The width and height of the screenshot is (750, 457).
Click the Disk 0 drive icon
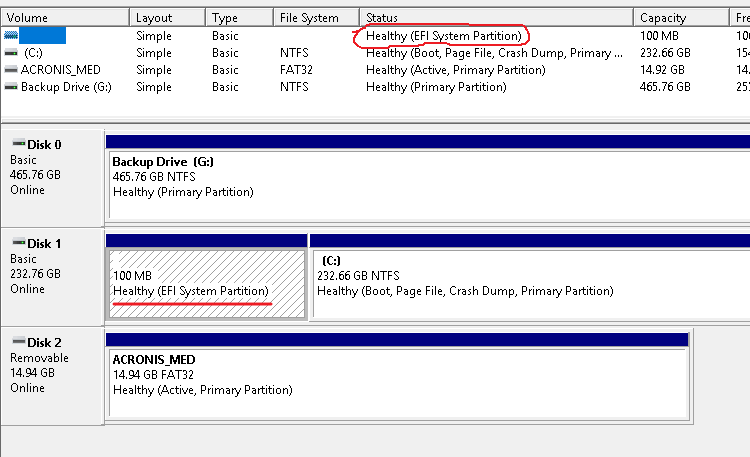[x=17, y=144]
